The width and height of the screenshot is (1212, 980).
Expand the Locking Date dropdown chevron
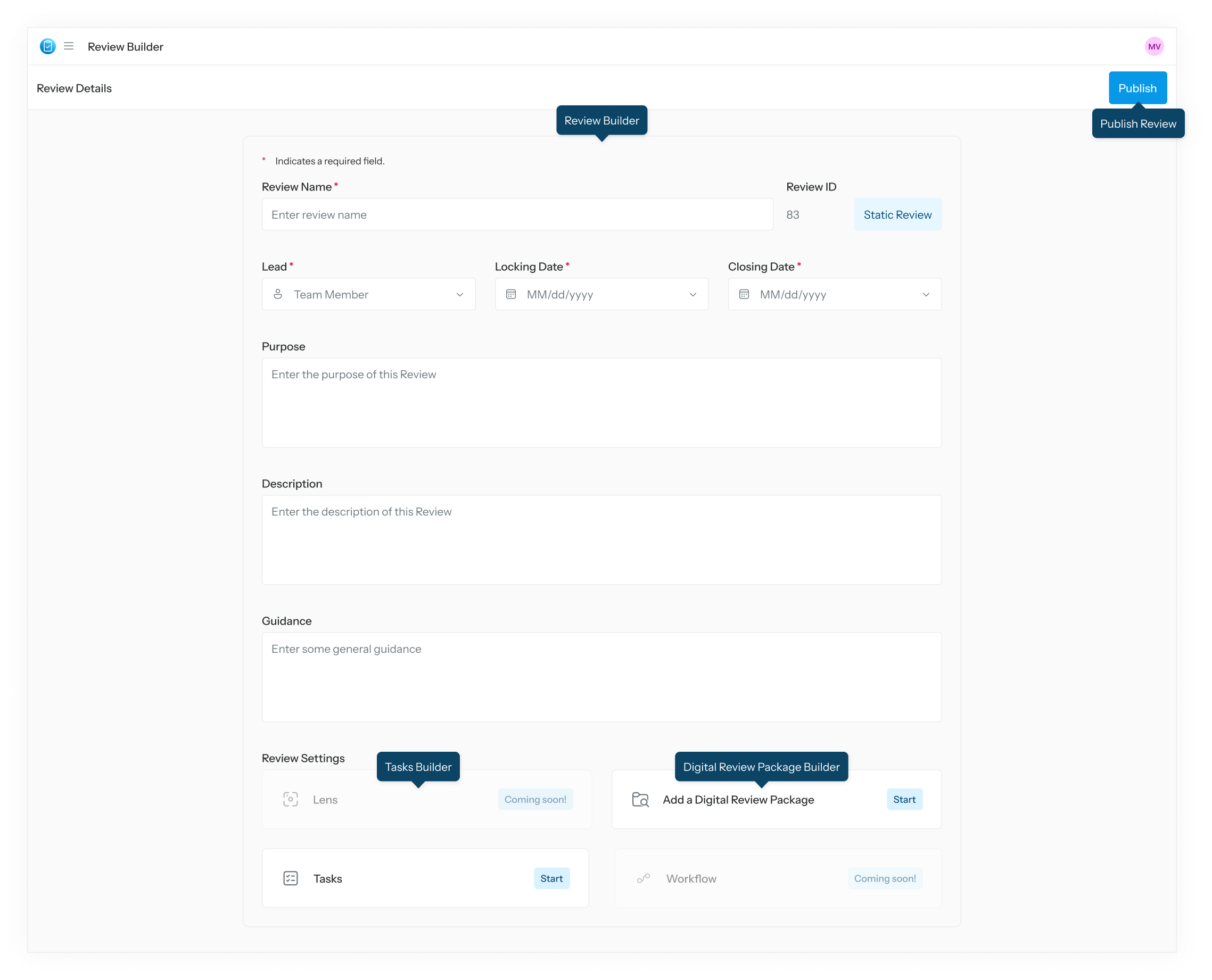(692, 294)
